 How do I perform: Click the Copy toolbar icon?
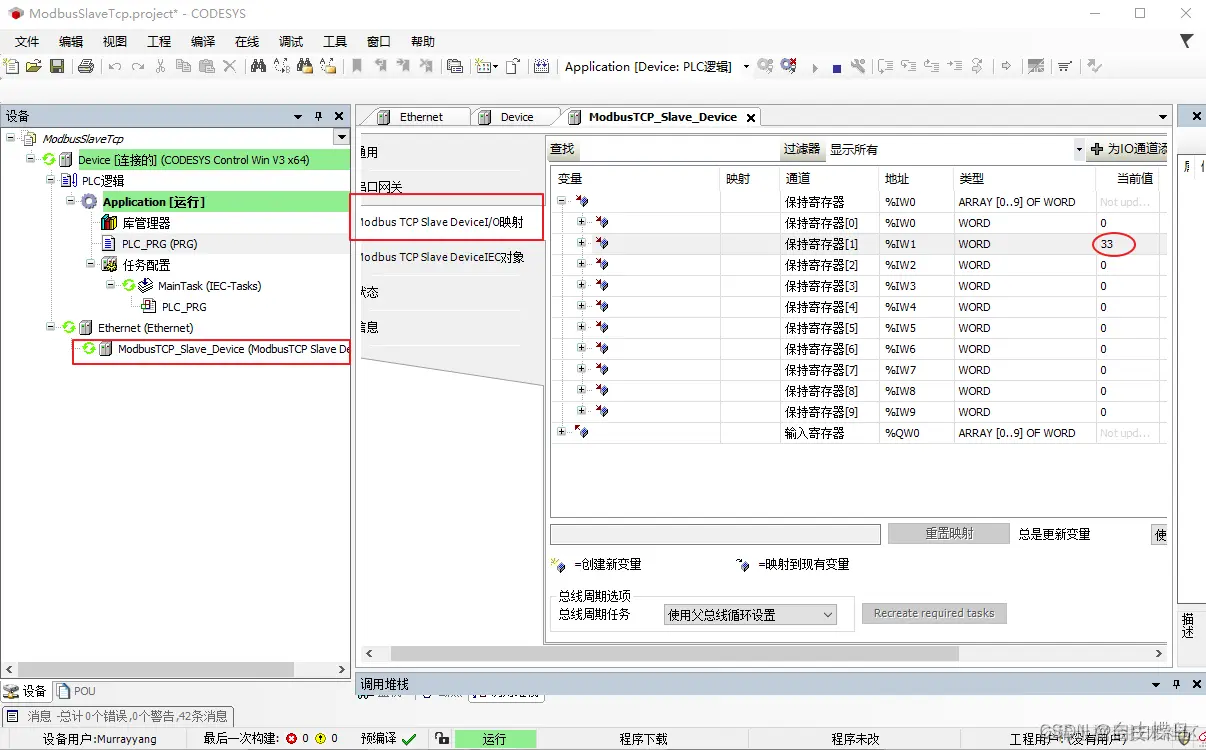tap(183, 66)
